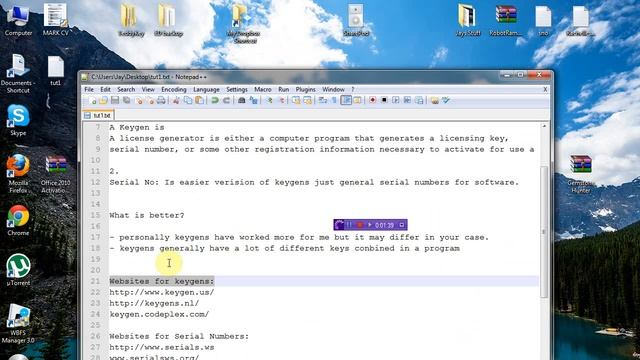Click the Print toolbar icon
Viewport: 640px width, 360px height.
tap(161, 100)
